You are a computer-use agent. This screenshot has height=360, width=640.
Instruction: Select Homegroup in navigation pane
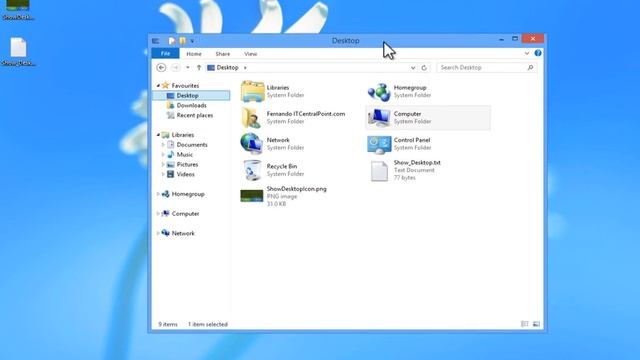pos(188,194)
